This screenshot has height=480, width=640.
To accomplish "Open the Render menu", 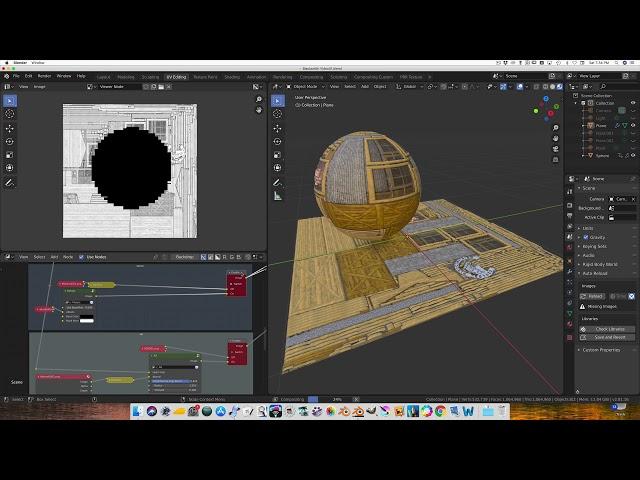I will 44,76.
